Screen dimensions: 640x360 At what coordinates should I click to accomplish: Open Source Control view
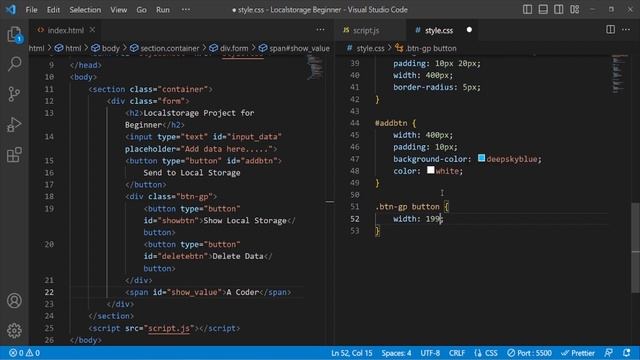[14, 94]
